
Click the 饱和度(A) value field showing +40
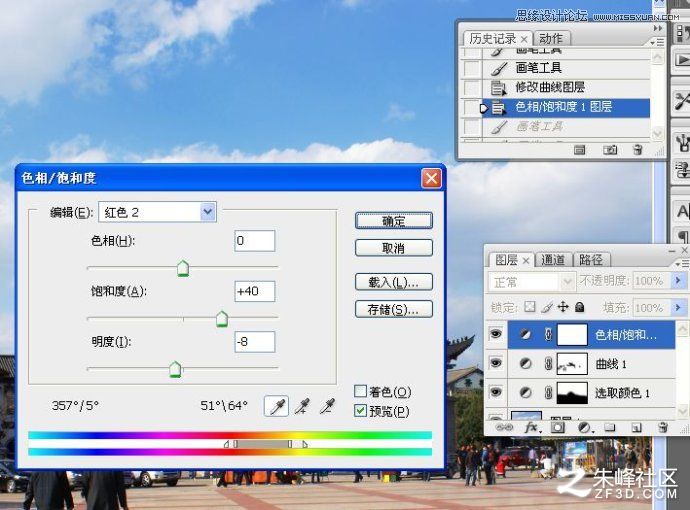[255, 291]
